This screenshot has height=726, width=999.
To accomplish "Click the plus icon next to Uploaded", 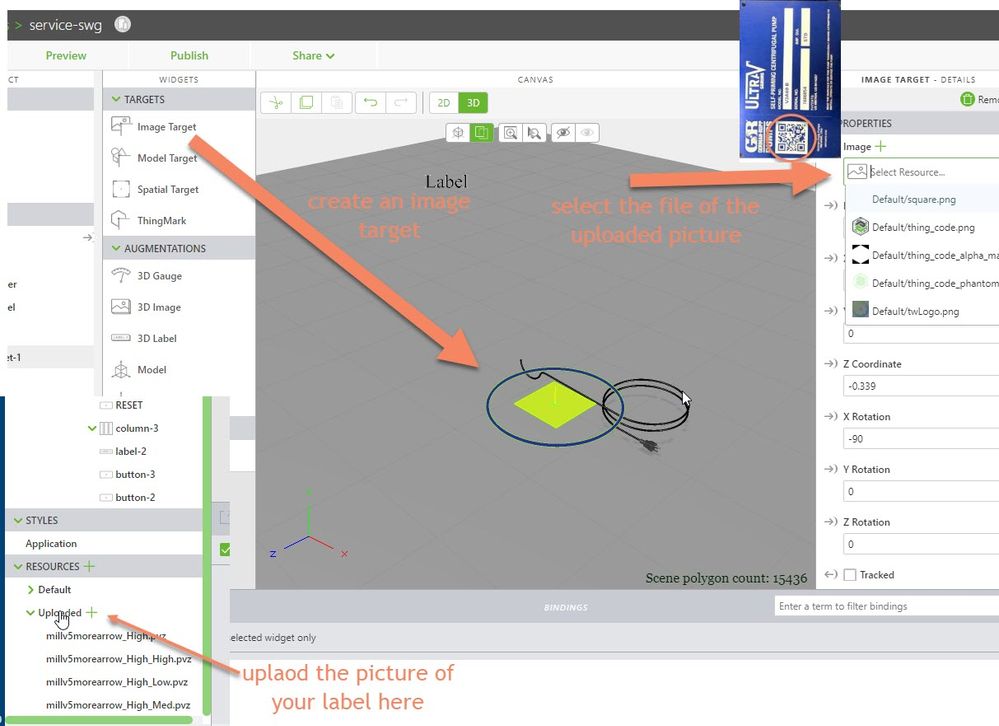I will [92, 612].
